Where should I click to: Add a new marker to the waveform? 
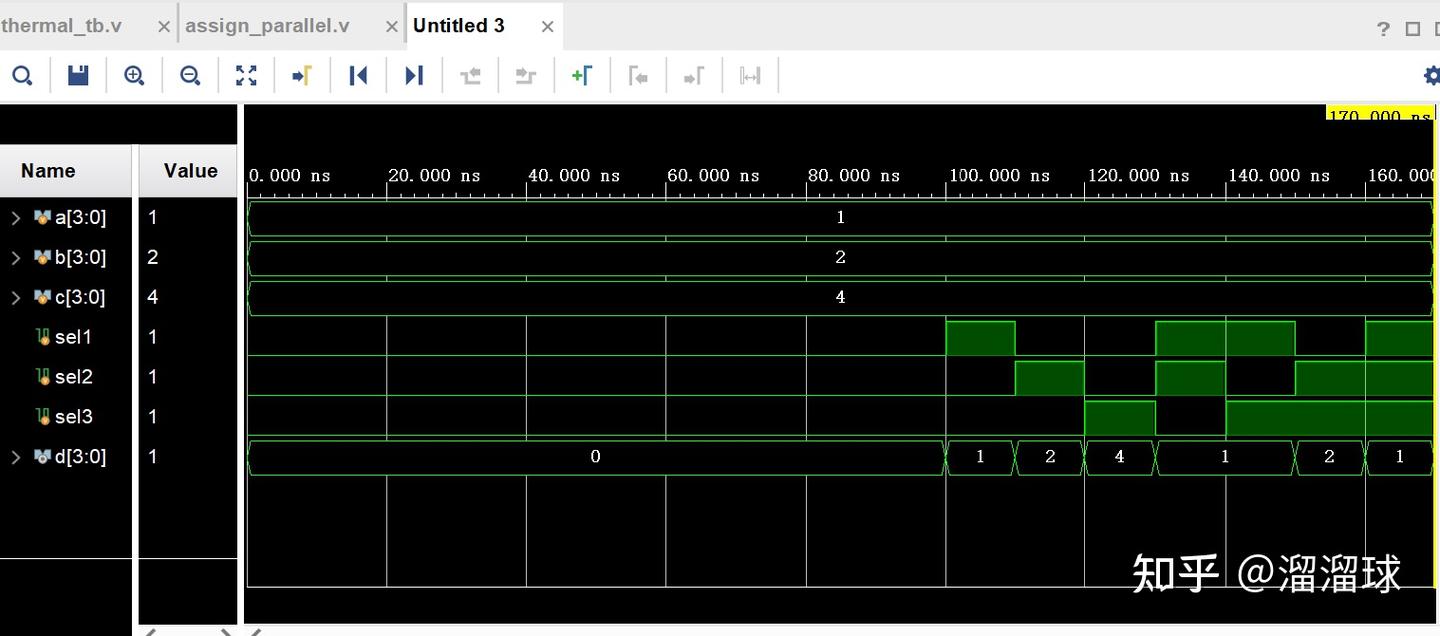(x=583, y=75)
